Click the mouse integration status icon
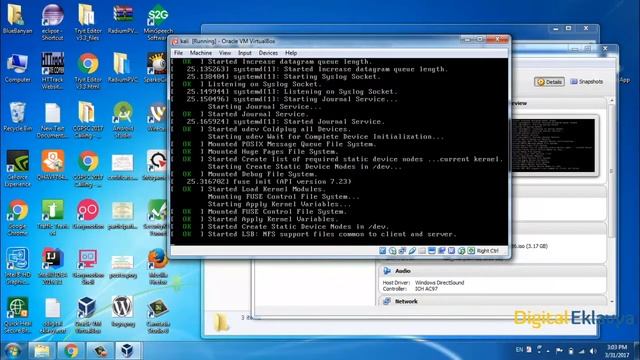Screen dimensions: 640x360 462,251
